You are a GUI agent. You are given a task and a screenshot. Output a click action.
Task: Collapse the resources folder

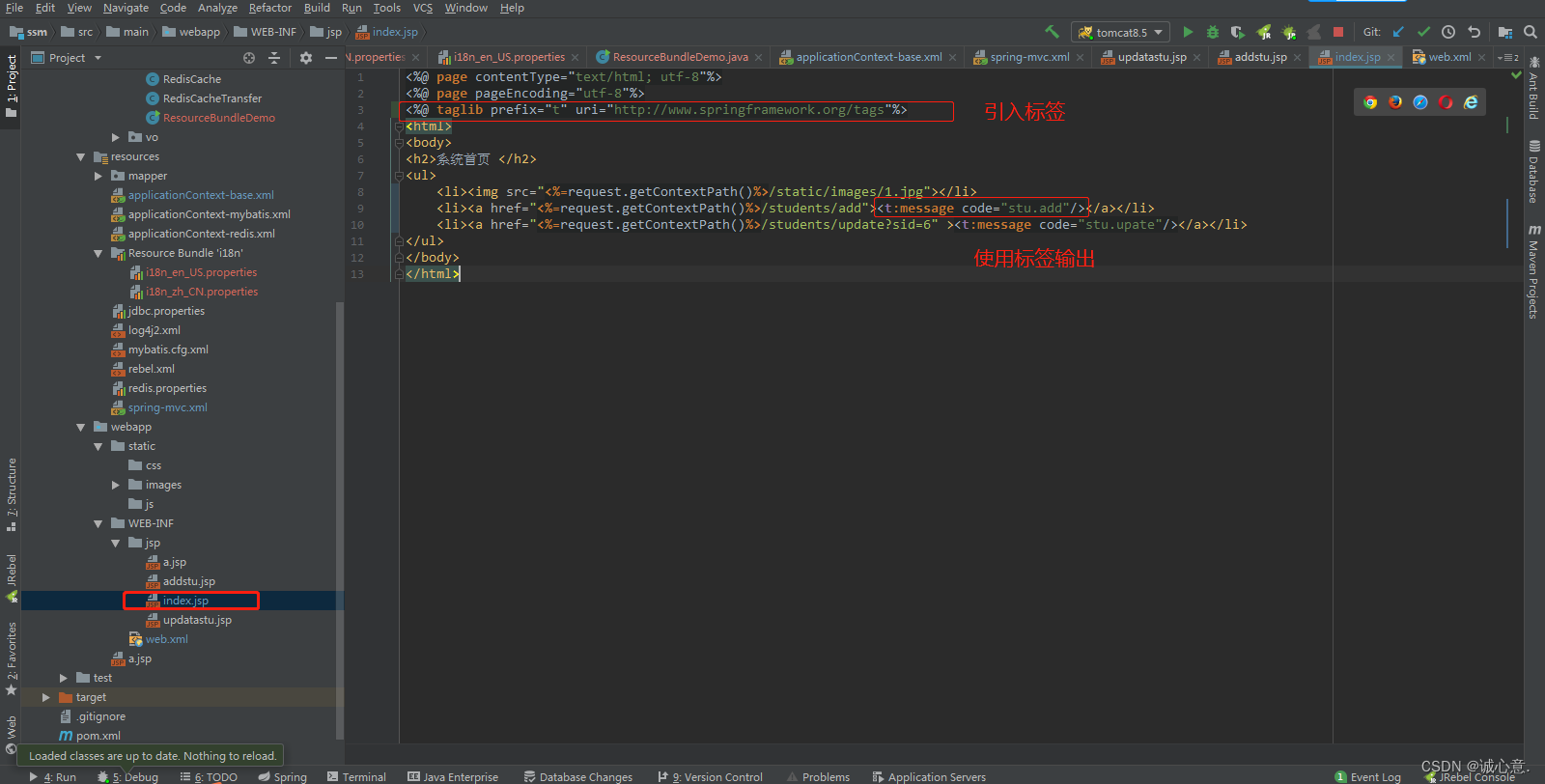(81, 156)
